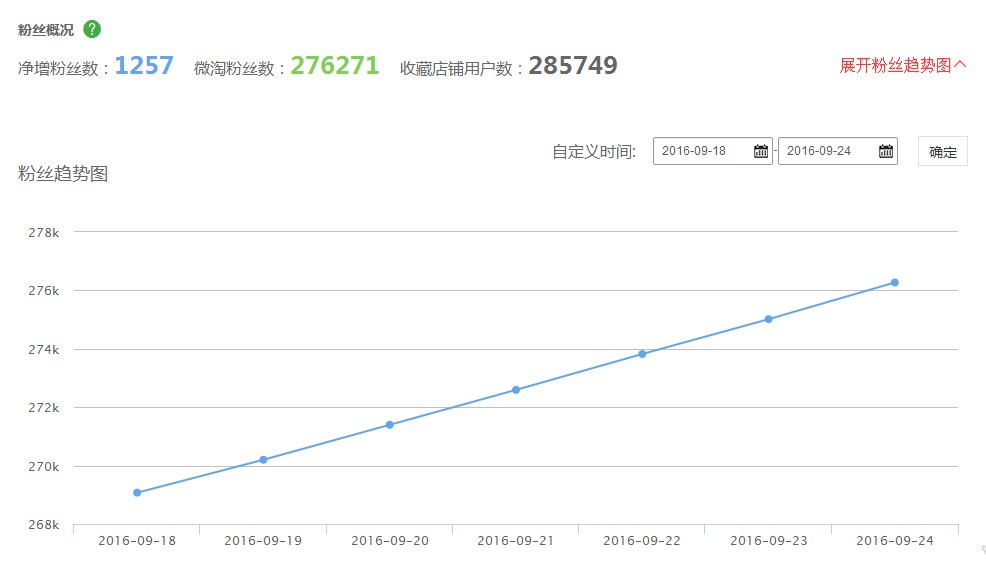The height and width of the screenshot is (576, 986).
Task: Toggle the 展开粉丝趋势图 expander link
Action: (903, 65)
